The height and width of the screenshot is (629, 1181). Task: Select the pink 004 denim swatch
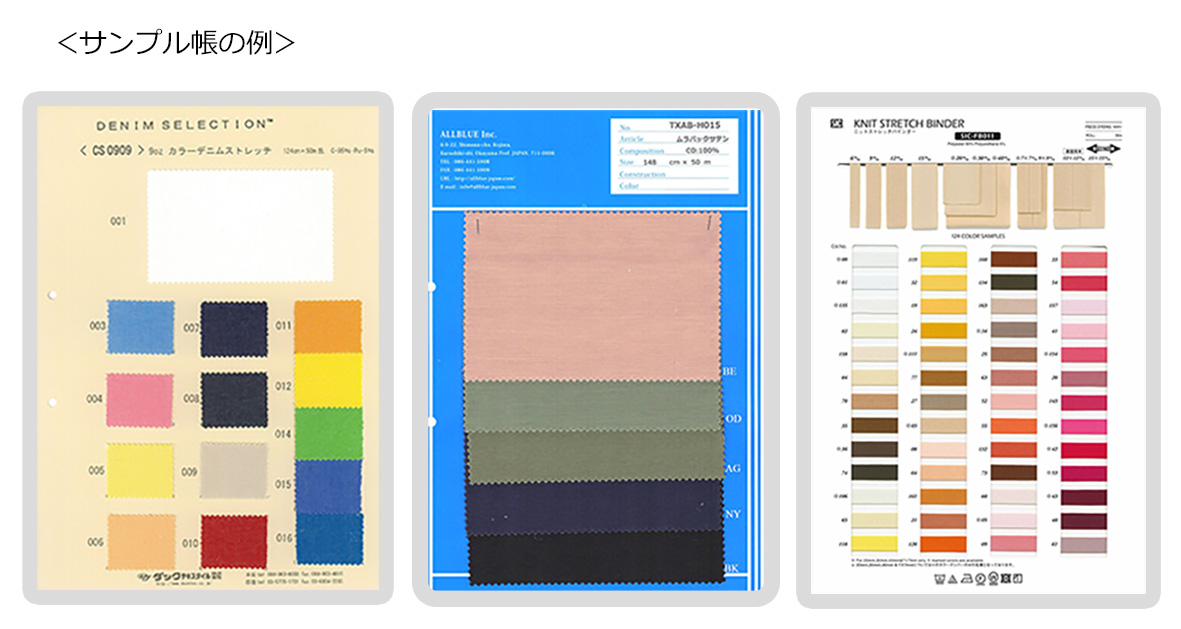pyautogui.click(x=140, y=400)
